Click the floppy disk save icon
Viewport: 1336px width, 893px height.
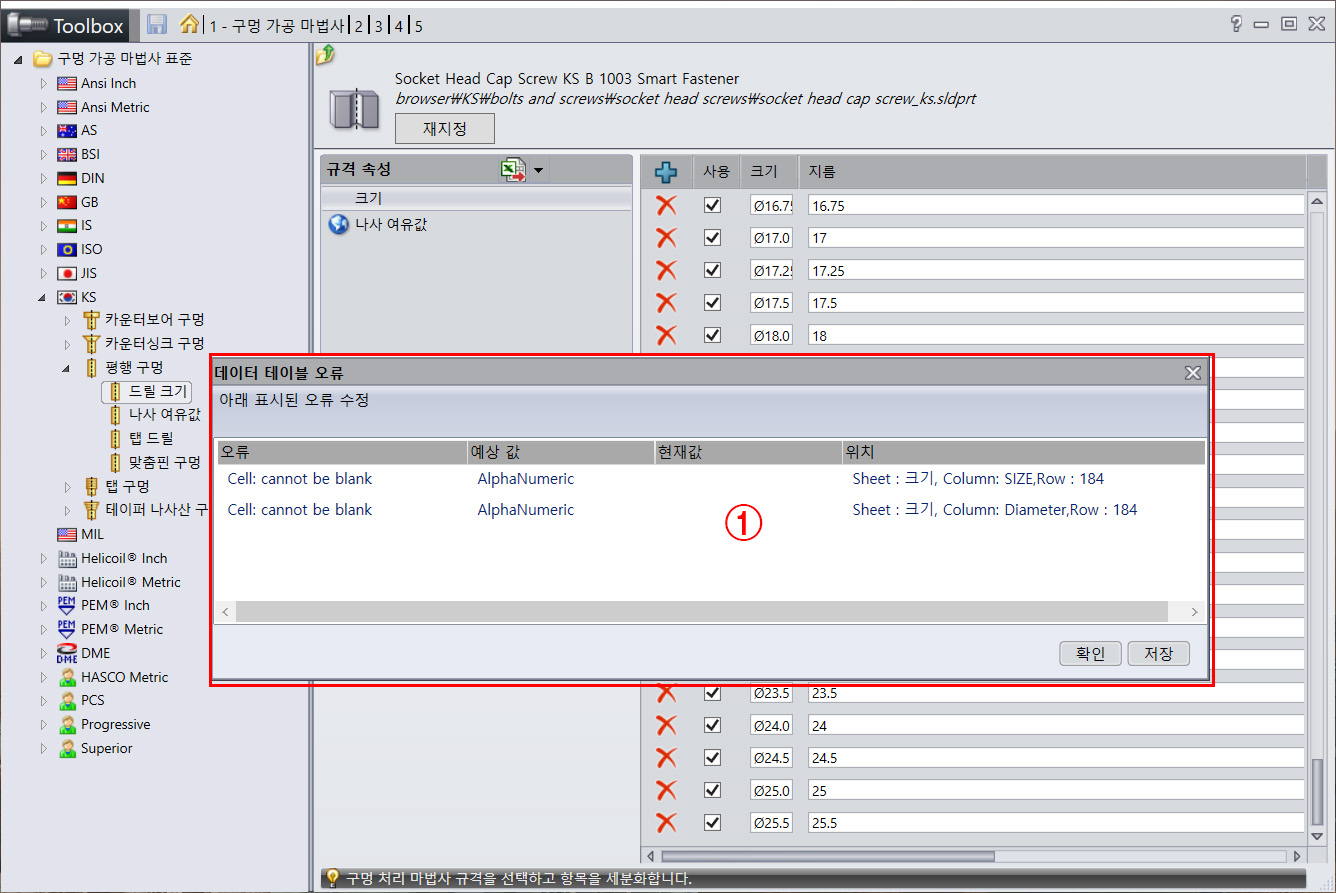coord(156,25)
